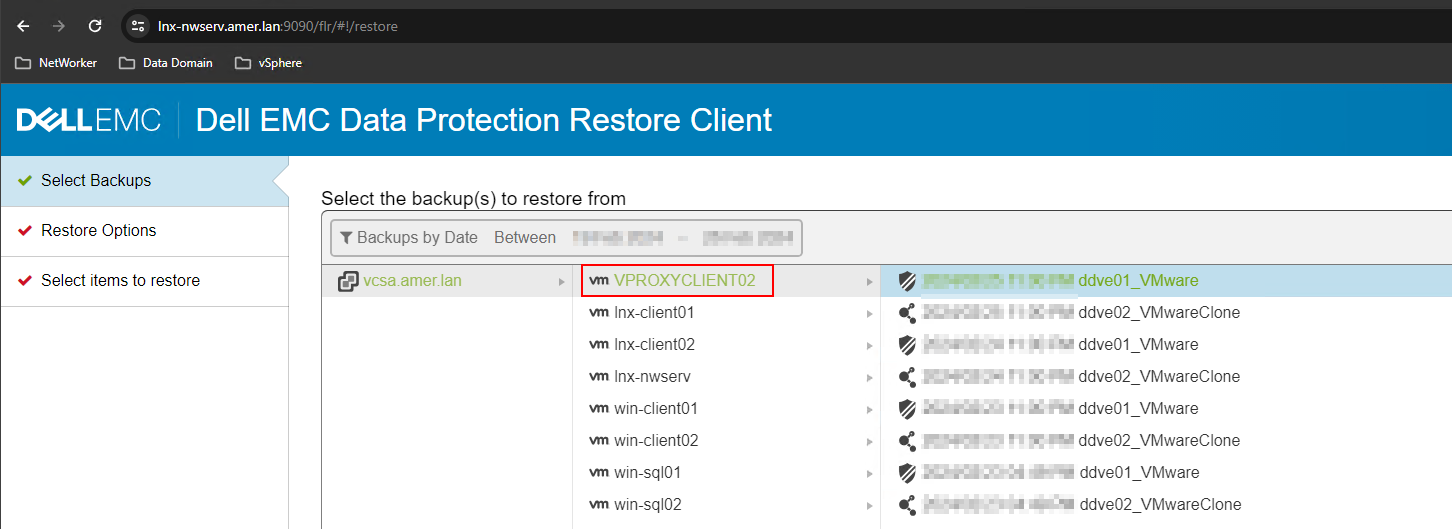The height and width of the screenshot is (529, 1452).
Task: Open the Select Backups step
Action: pyautogui.click(x=96, y=181)
